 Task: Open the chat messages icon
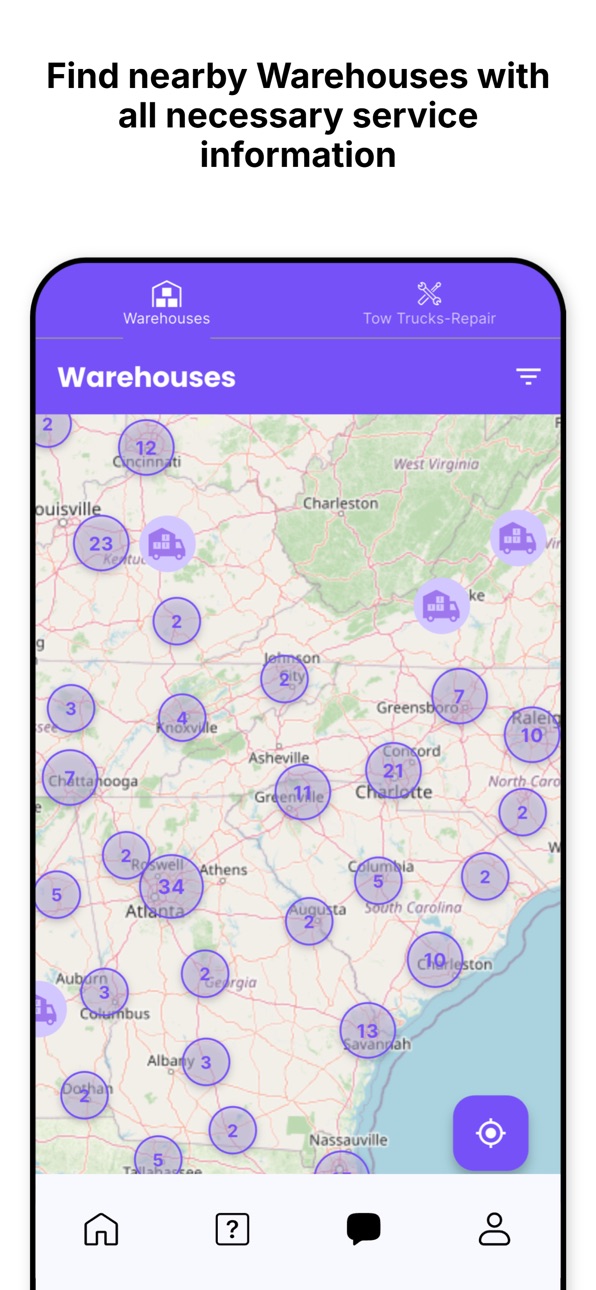point(364,1228)
